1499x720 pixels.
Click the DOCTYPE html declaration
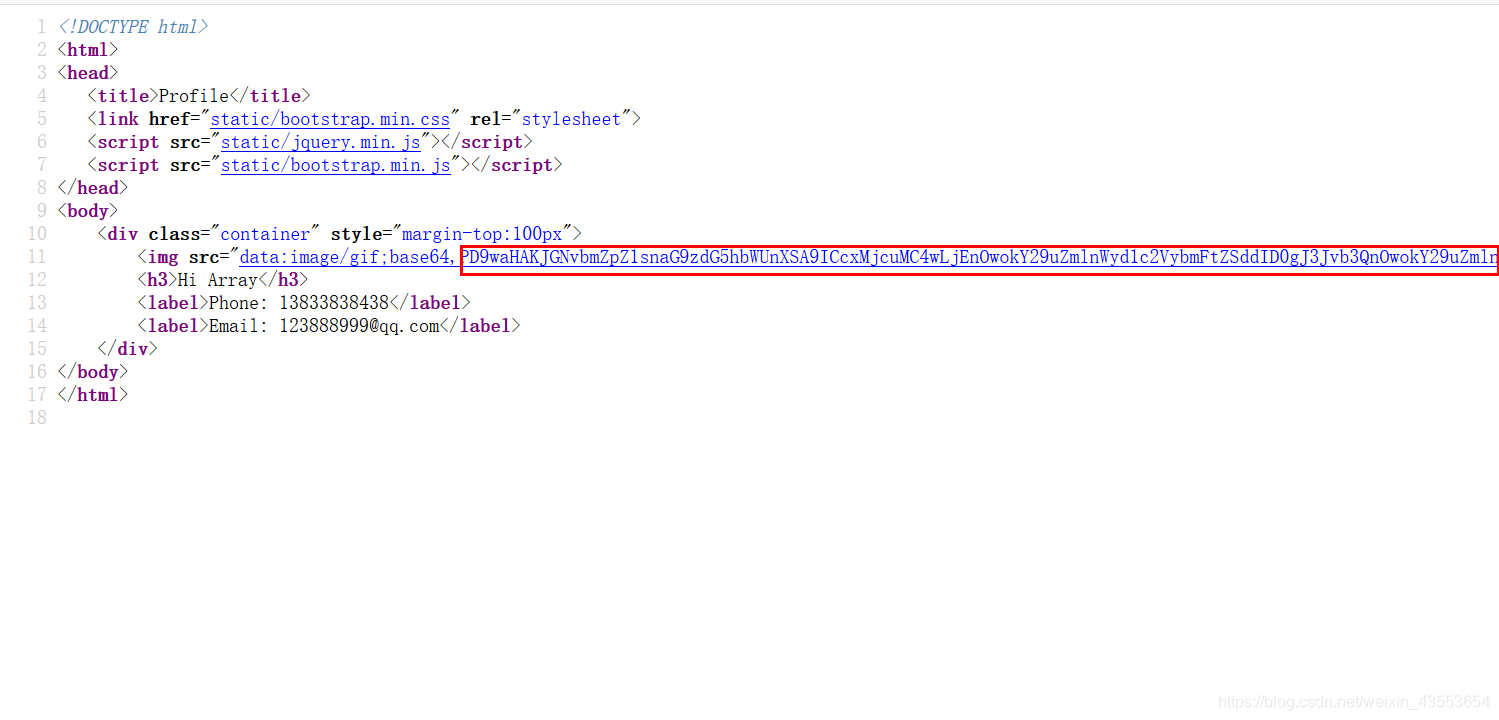click(x=133, y=27)
